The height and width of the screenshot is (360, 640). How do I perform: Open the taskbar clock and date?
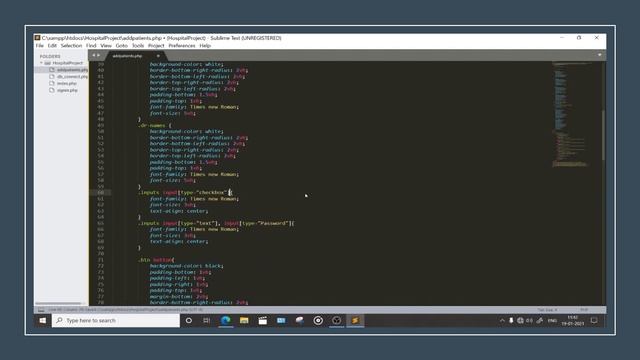[573, 320]
